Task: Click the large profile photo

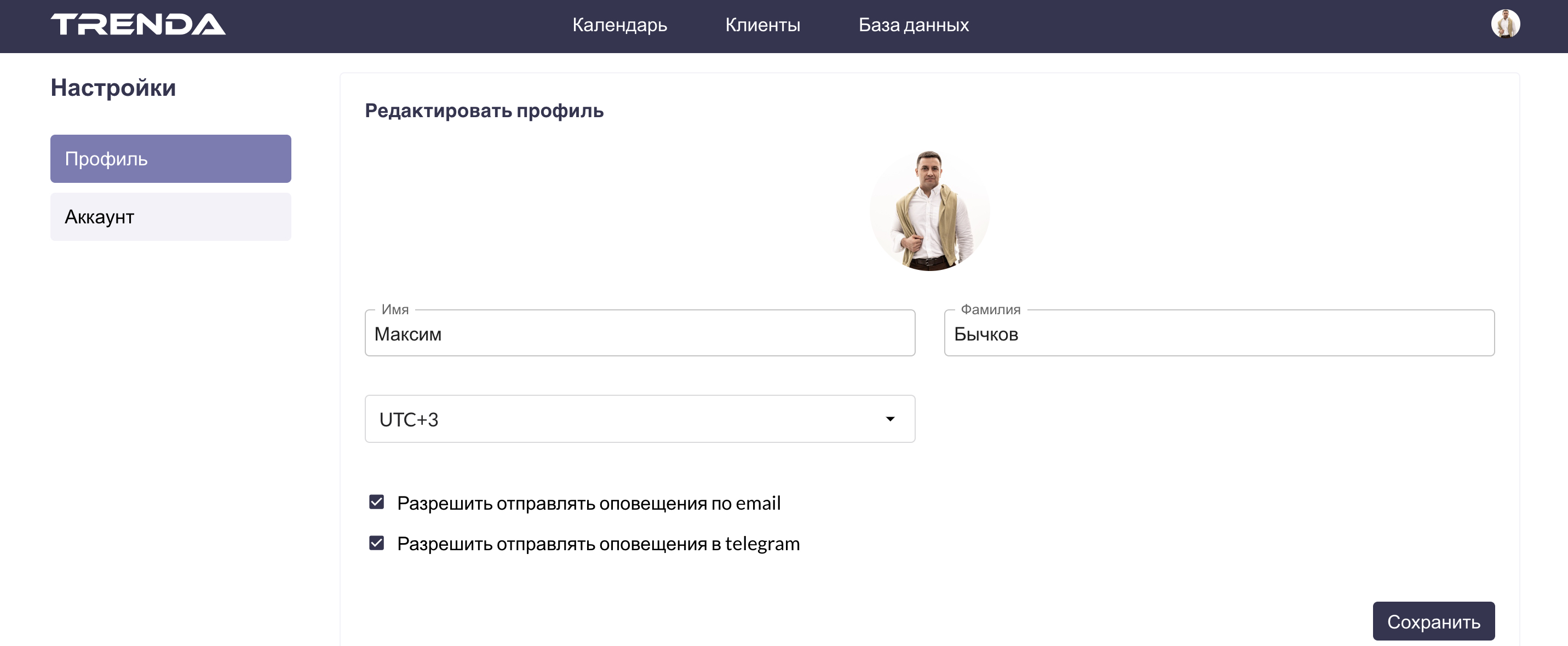Action: coord(929,210)
